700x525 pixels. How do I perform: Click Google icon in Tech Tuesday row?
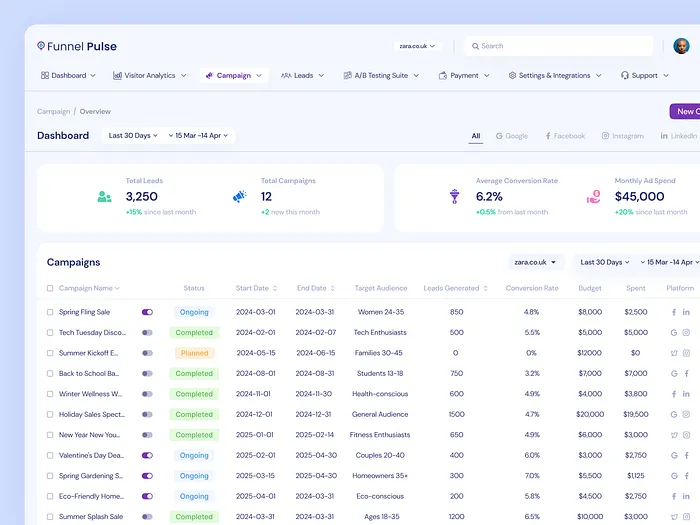[674, 333]
